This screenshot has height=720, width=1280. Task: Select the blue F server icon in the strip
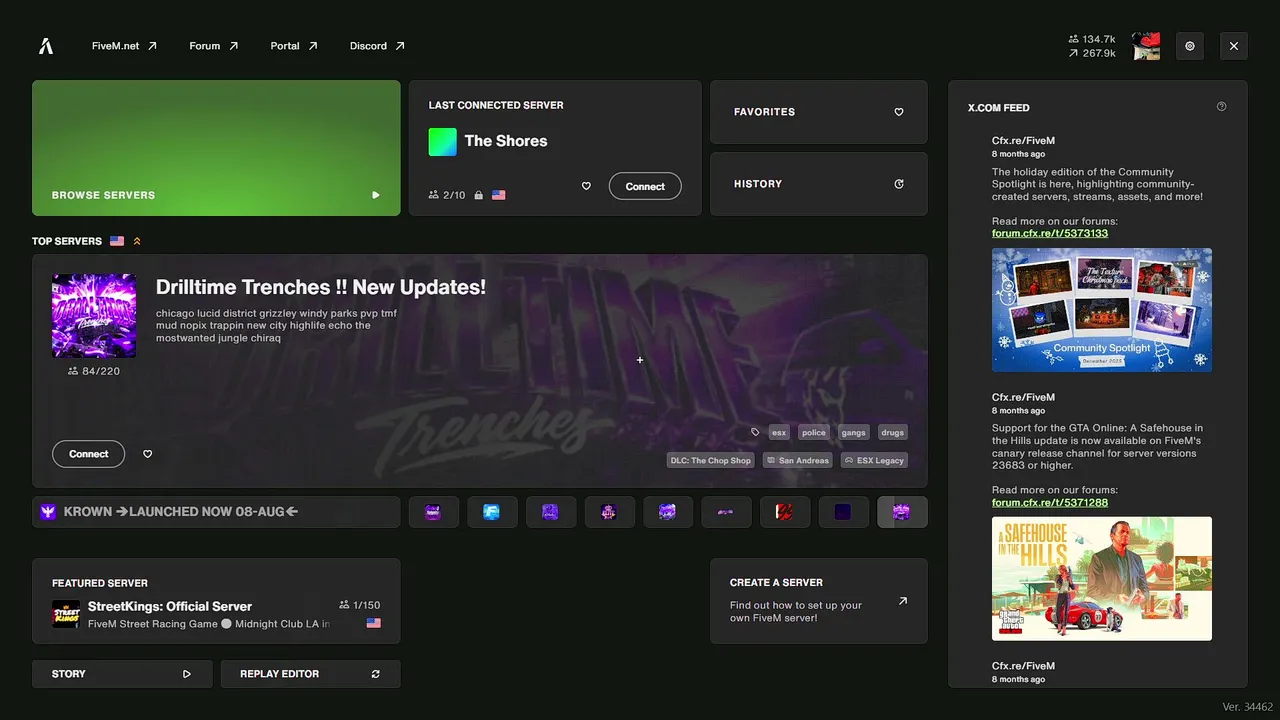click(x=491, y=512)
